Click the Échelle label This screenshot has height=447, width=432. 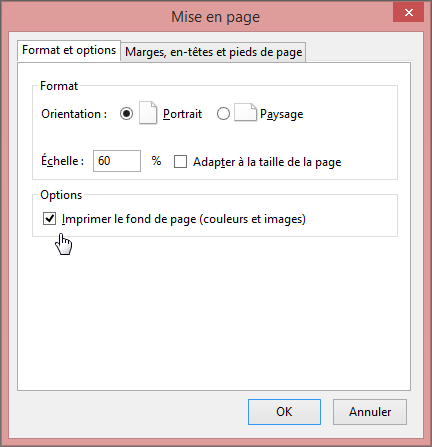[x=62, y=161]
